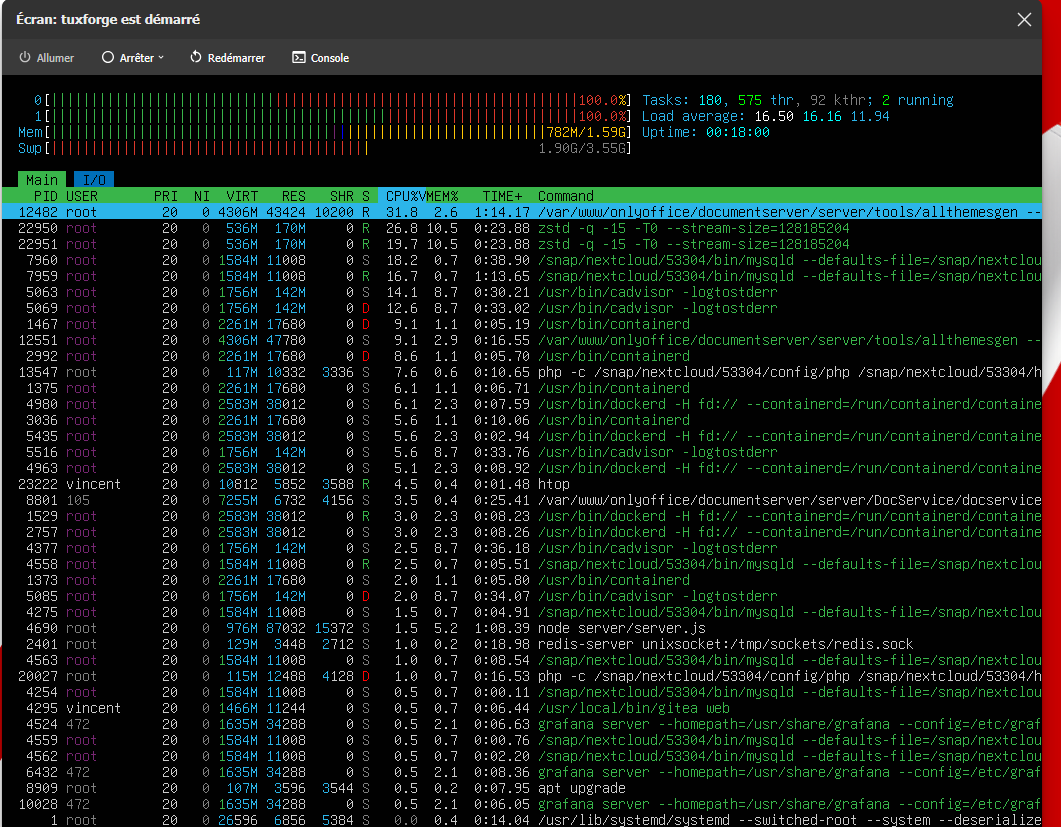Image resolution: width=1061 pixels, height=827 pixels.
Task: Sort by the TIME+ column header
Action: [502, 196]
